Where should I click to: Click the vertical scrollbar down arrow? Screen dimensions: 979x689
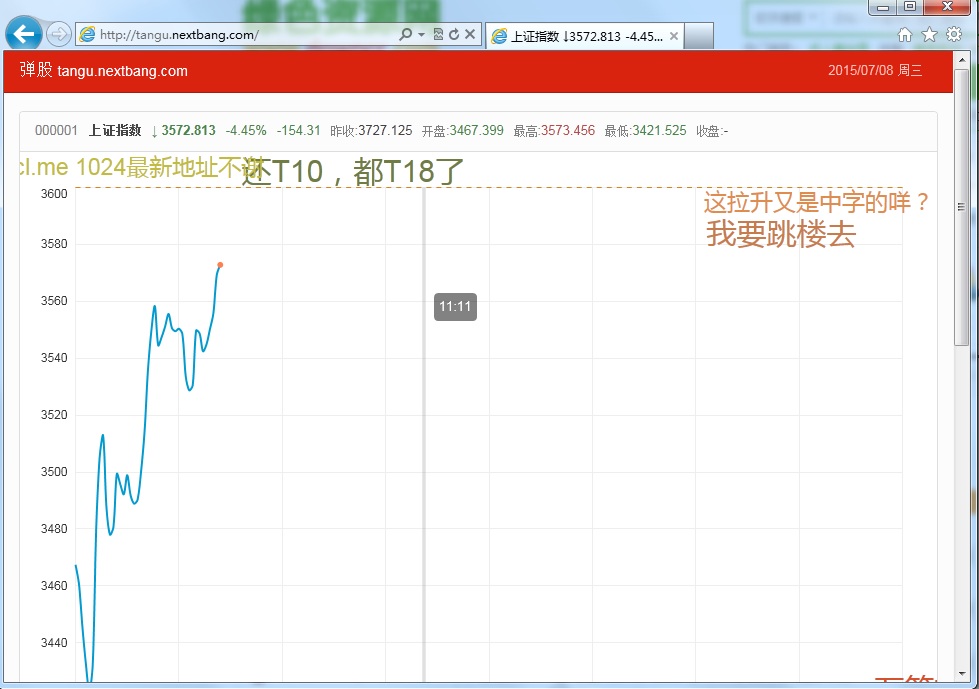(961, 674)
